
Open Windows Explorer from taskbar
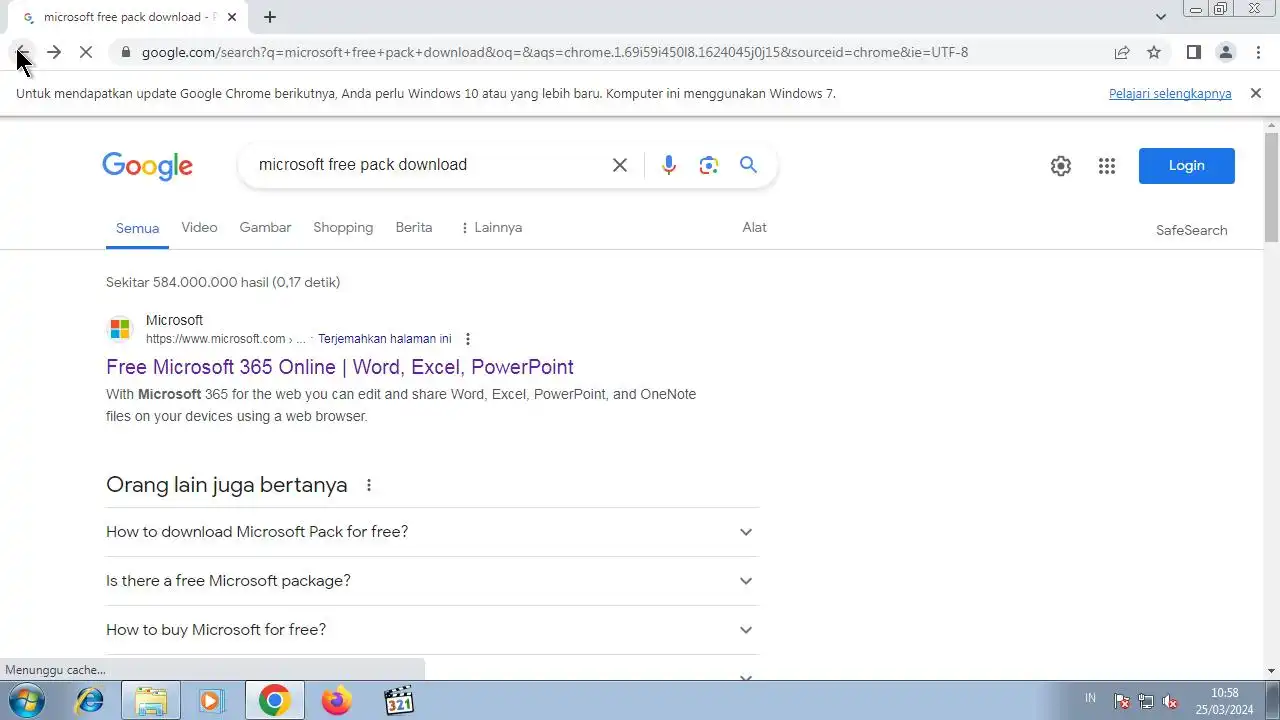151,701
